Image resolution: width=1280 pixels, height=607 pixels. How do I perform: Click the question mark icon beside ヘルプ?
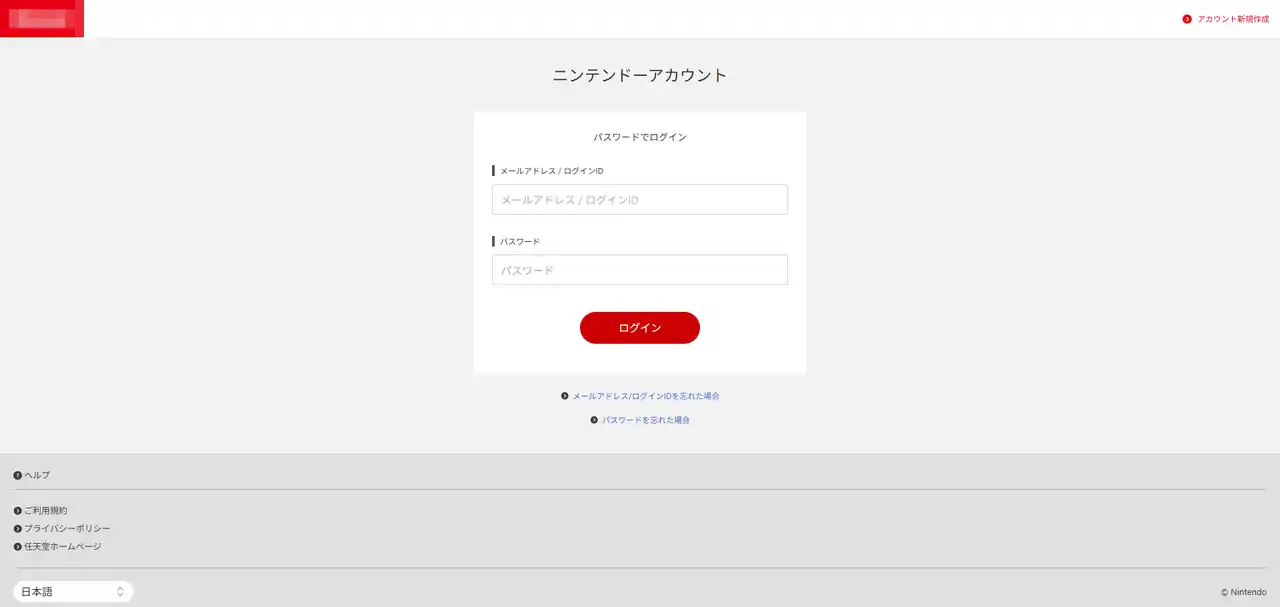(18, 475)
